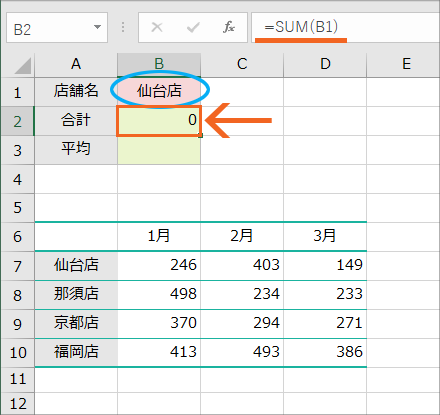
Task: Click the cell with value 246
Action: pos(159,266)
